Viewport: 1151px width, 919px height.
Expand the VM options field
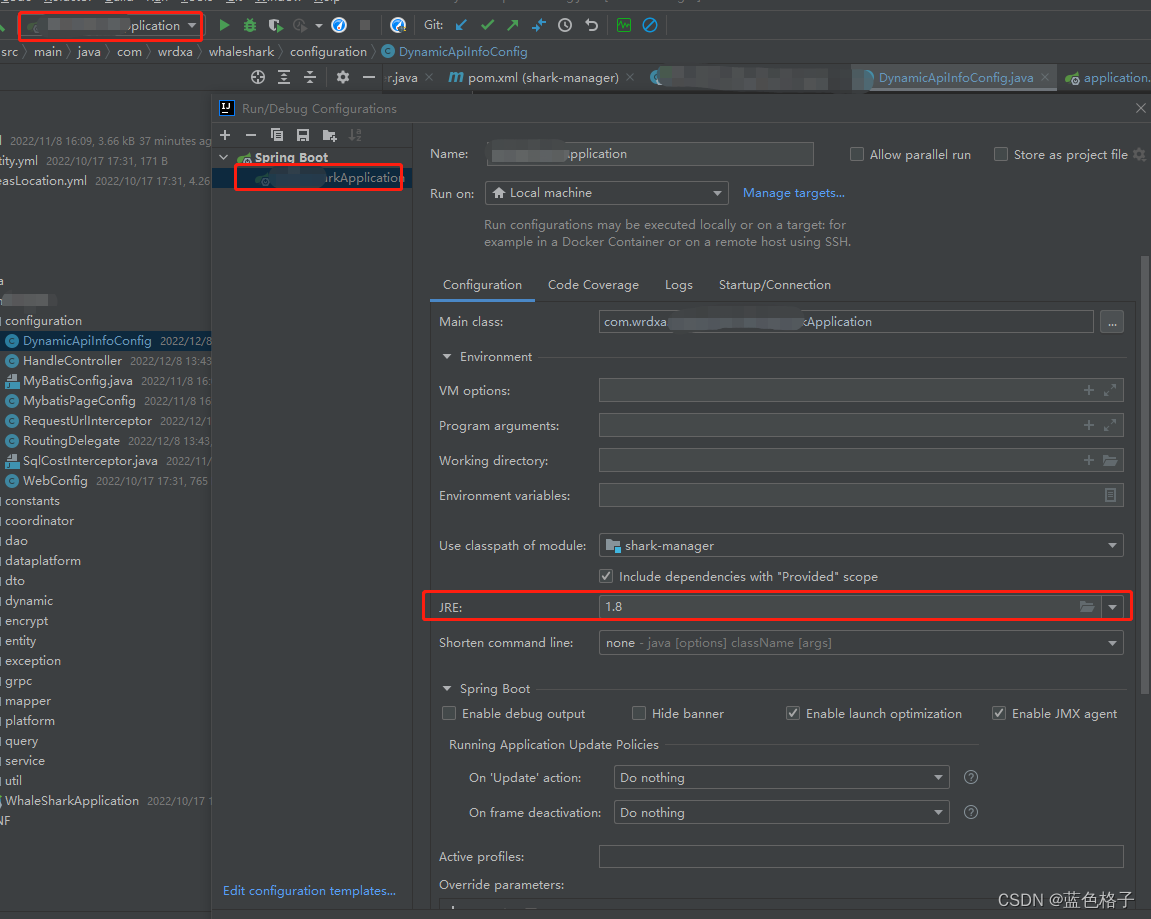point(1111,391)
